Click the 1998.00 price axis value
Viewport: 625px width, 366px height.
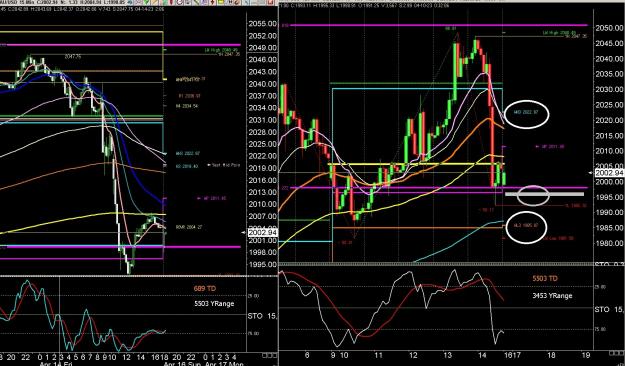(x=263, y=252)
